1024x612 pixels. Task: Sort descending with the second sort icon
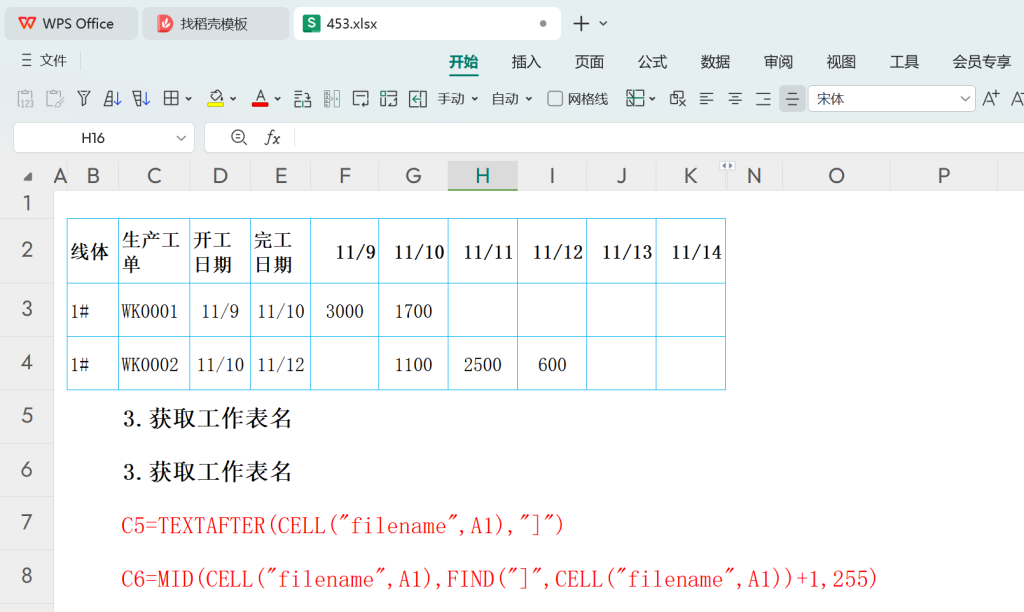(141, 99)
